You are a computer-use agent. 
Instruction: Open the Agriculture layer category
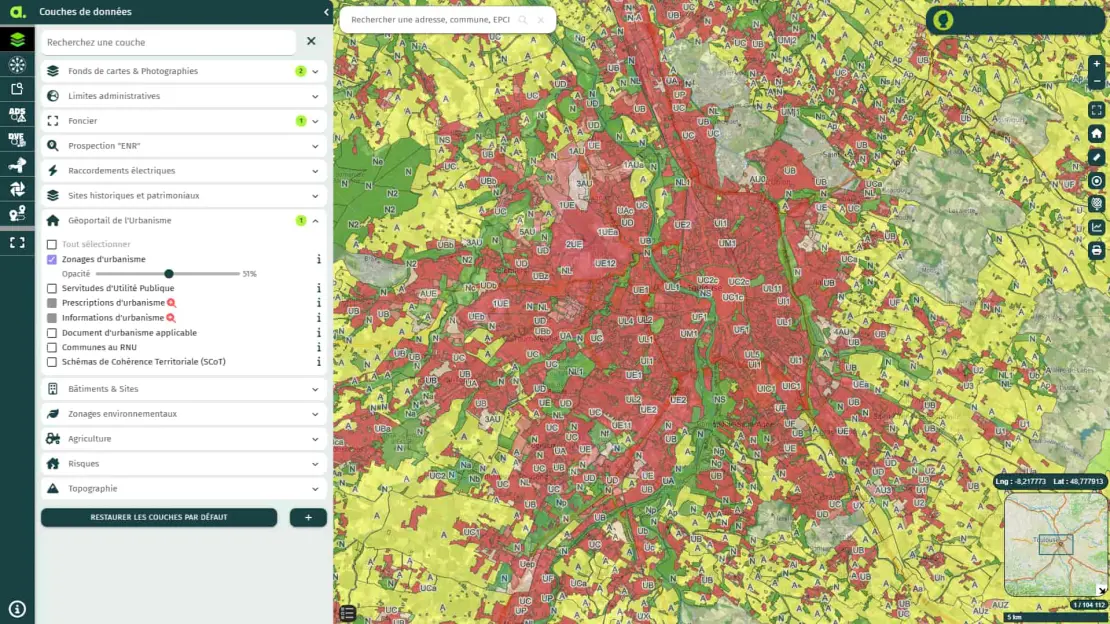click(x=185, y=439)
